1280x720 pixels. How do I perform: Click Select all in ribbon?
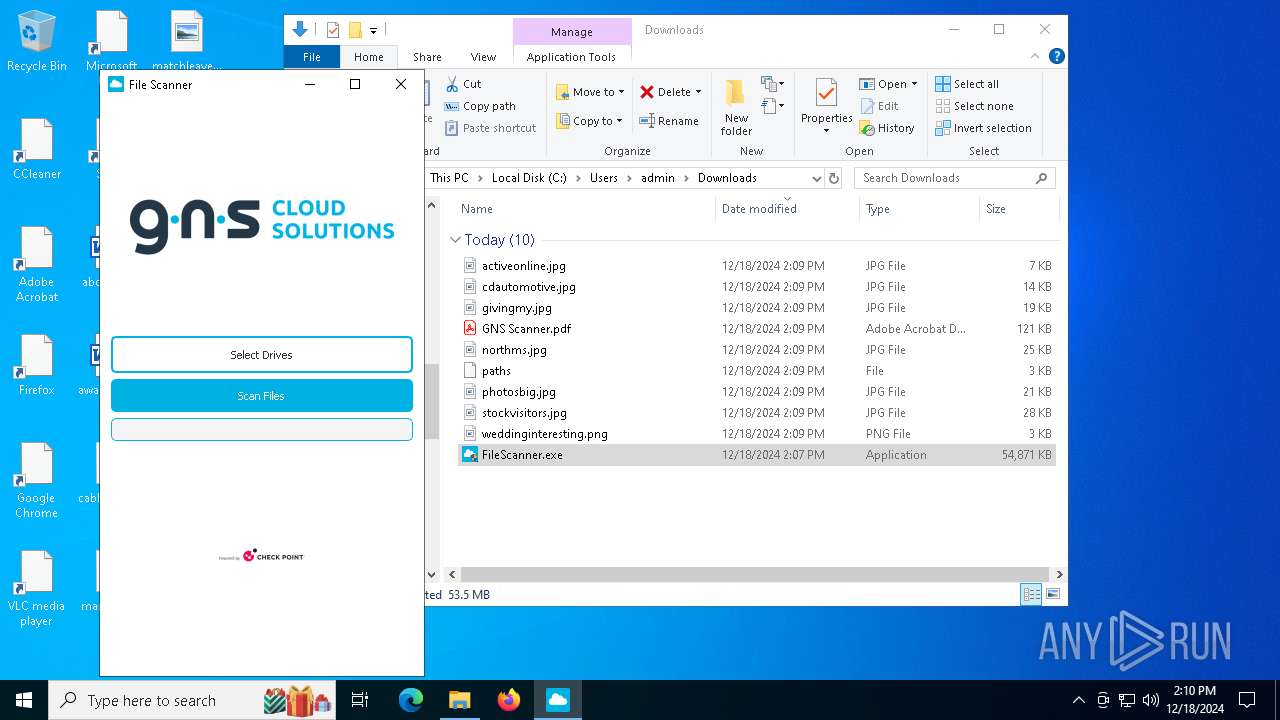(967, 84)
